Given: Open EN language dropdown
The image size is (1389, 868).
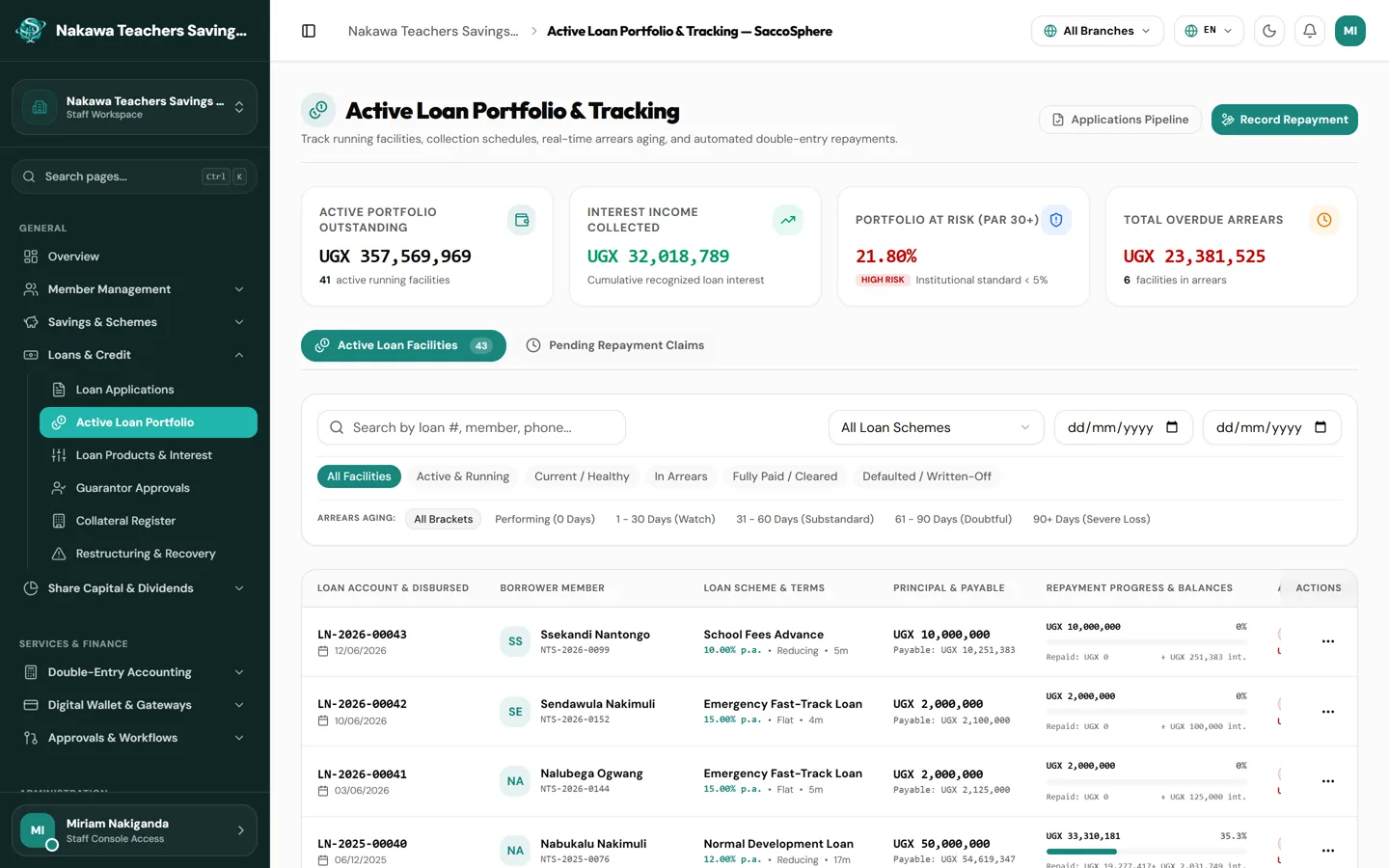Looking at the screenshot, I should [x=1209, y=31].
